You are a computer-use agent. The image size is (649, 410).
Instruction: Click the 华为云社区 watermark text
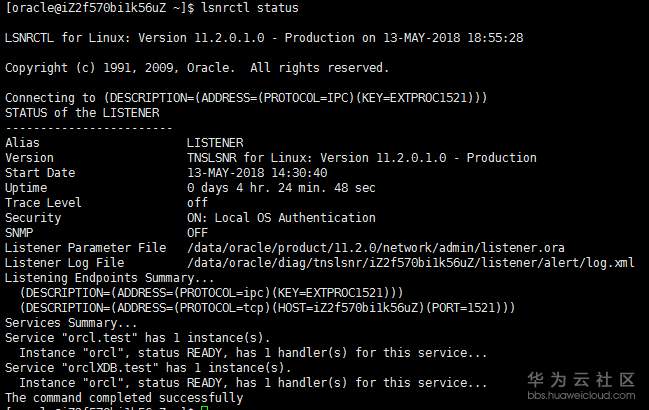click(582, 380)
